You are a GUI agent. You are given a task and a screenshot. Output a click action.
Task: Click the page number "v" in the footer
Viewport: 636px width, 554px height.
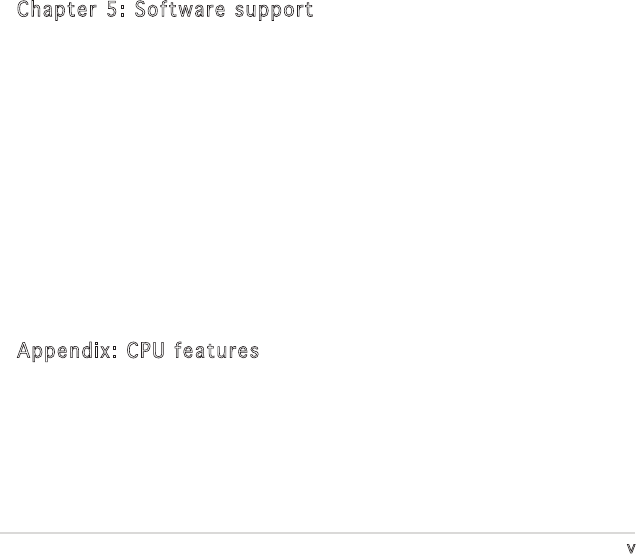(x=630, y=546)
